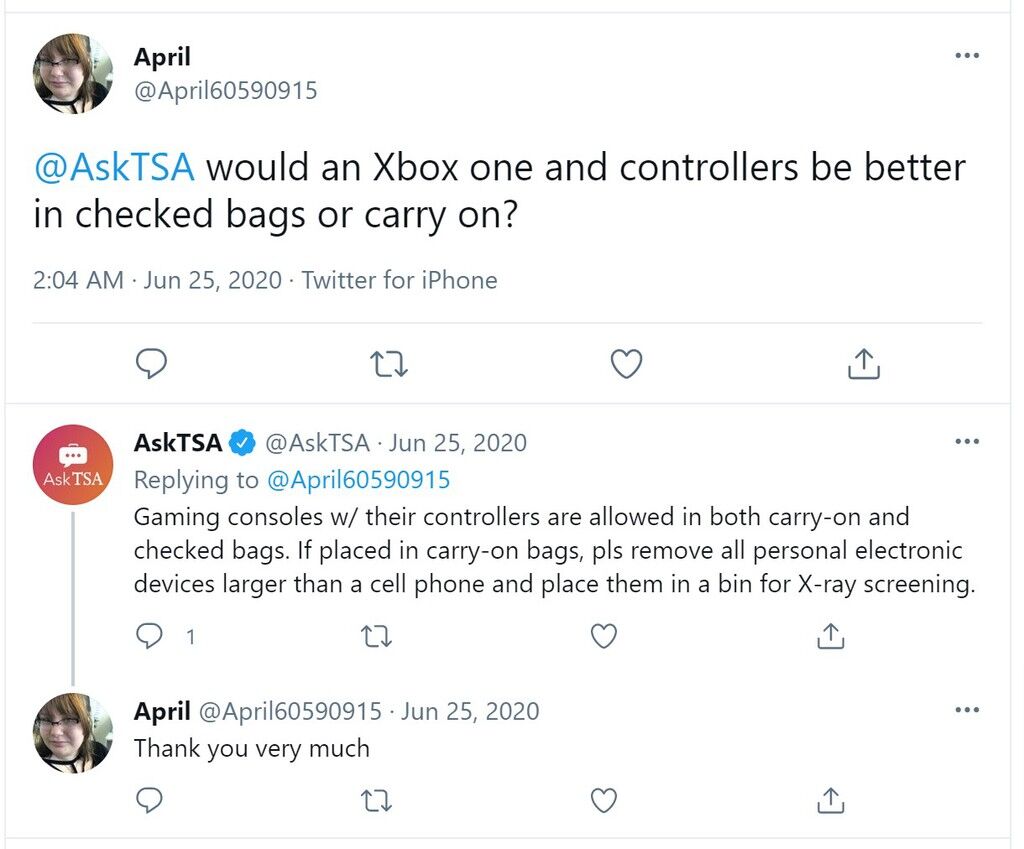This screenshot has height=849, width=1024.
Task: Open more options on the thank-you tweet
Action: tap(967, 710)
